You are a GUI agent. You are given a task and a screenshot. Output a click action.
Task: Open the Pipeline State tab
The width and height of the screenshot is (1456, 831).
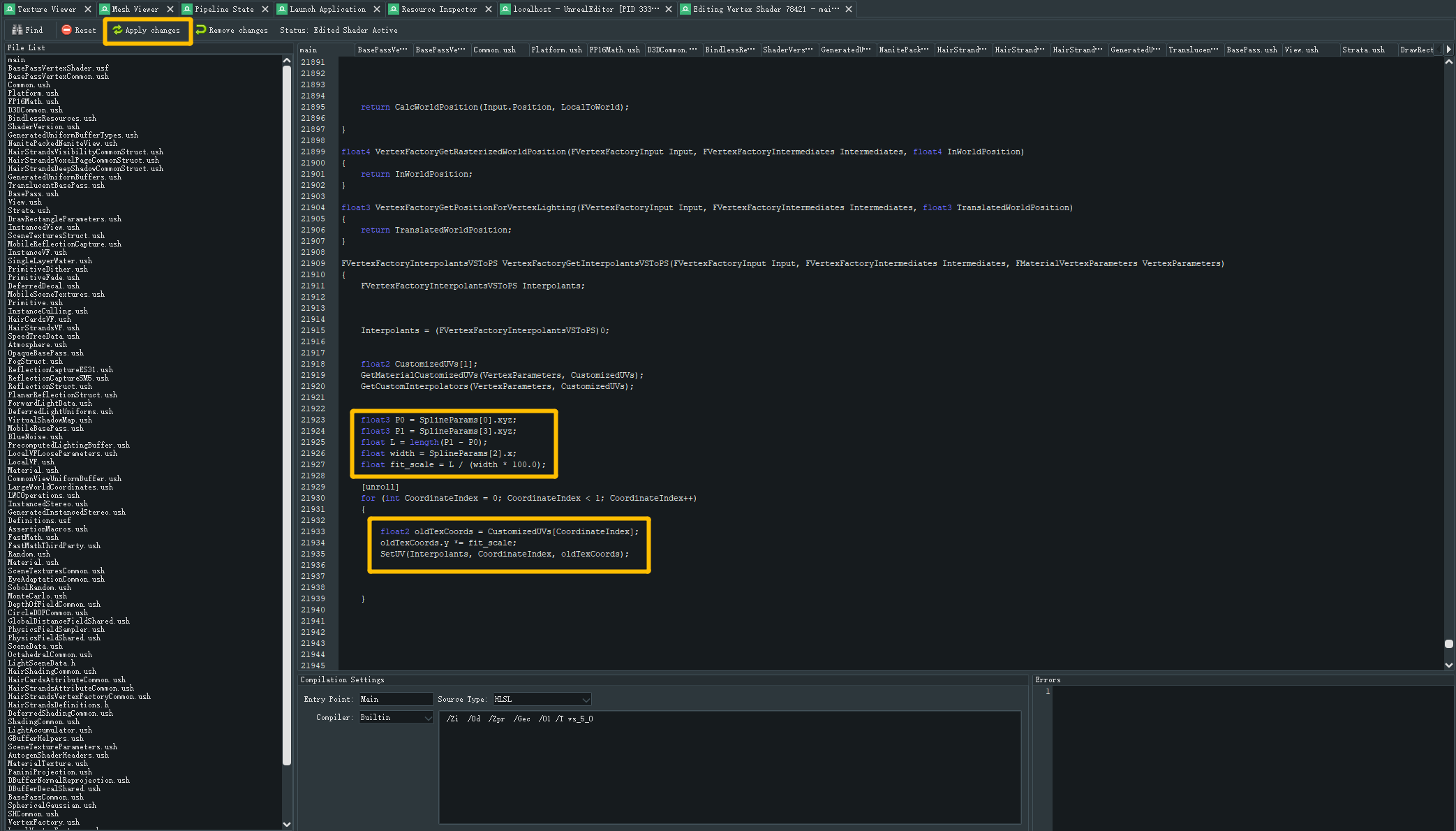click(x=223, y=9)
